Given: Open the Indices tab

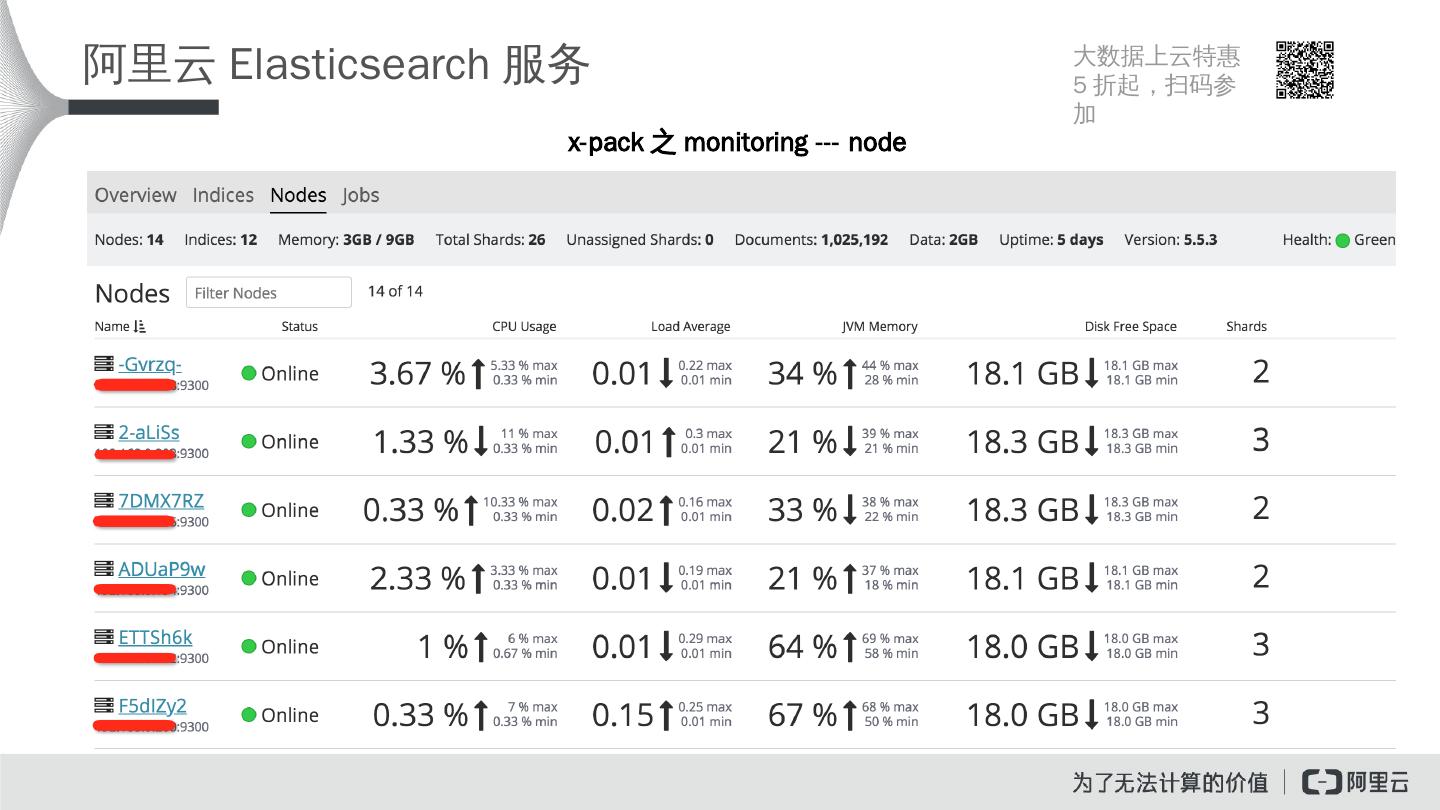Looking at the screenshot, I should point(223,195).
